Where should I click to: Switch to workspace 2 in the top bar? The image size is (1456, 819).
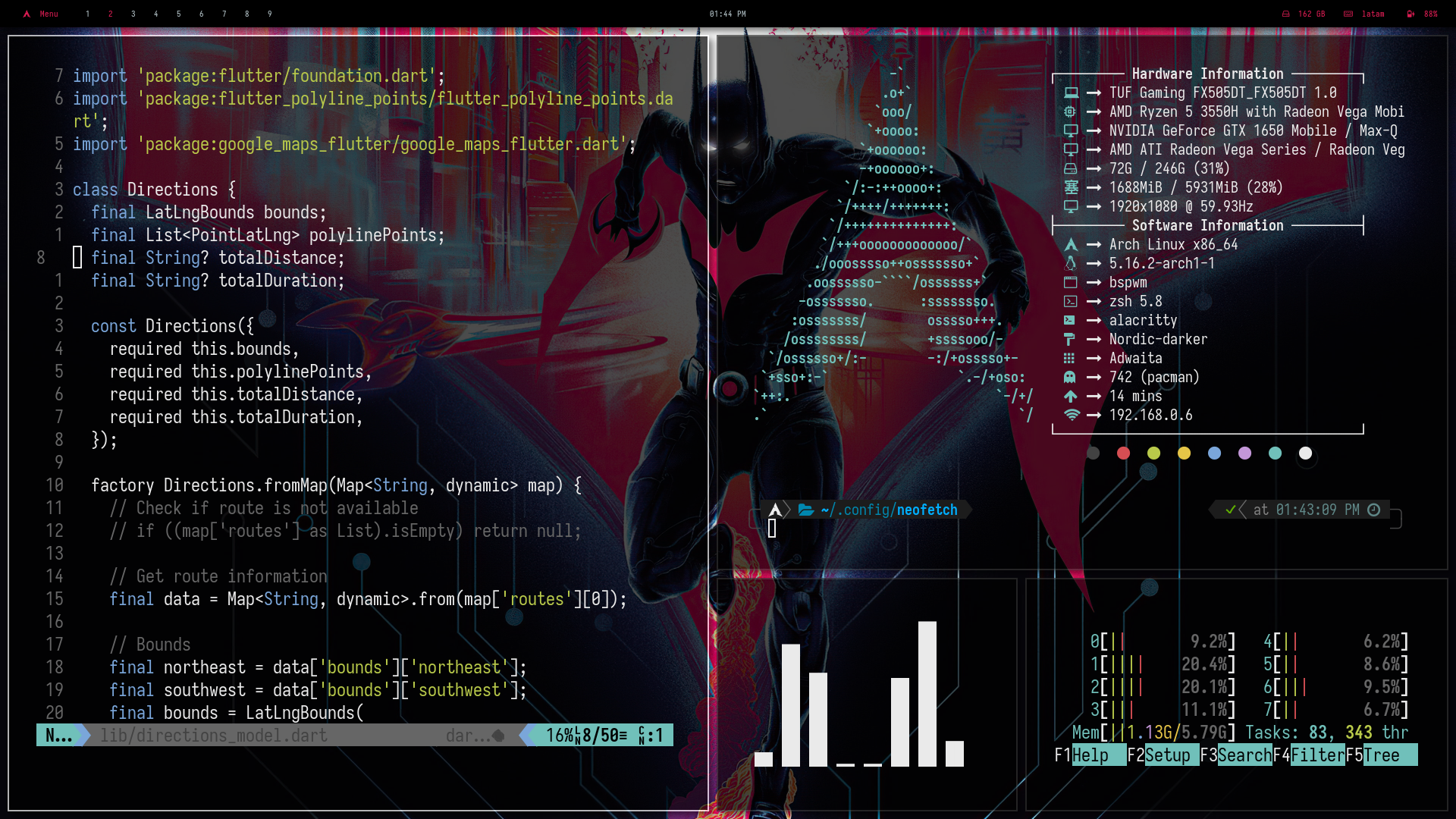pyautogui.click(x=111, y=14)
